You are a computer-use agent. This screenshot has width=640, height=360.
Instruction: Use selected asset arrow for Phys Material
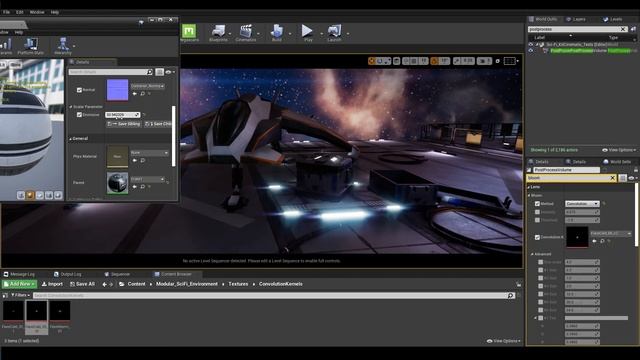tap(135, 160)
